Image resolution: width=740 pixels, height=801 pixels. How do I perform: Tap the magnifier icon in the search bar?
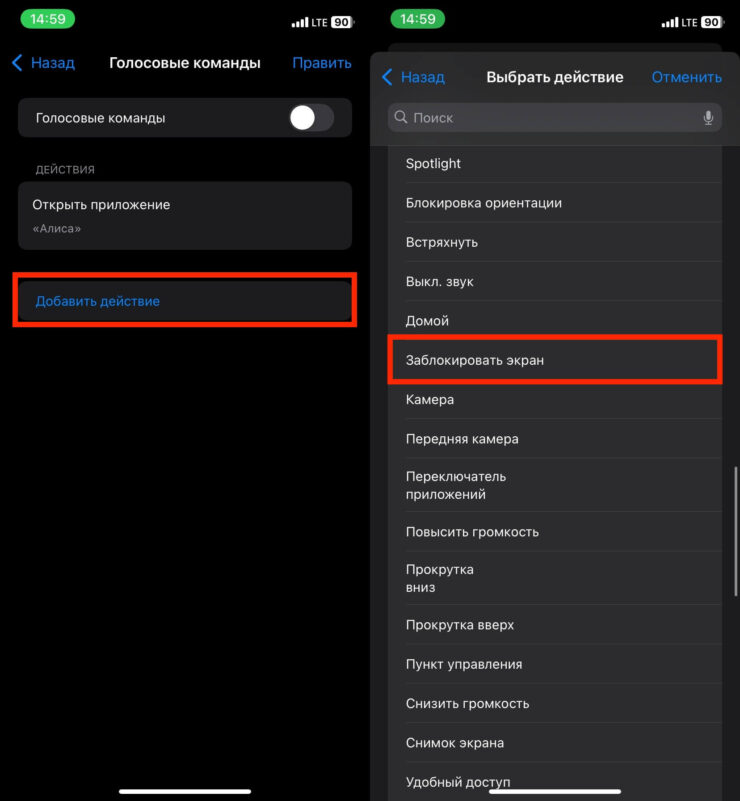coord(401,118)
